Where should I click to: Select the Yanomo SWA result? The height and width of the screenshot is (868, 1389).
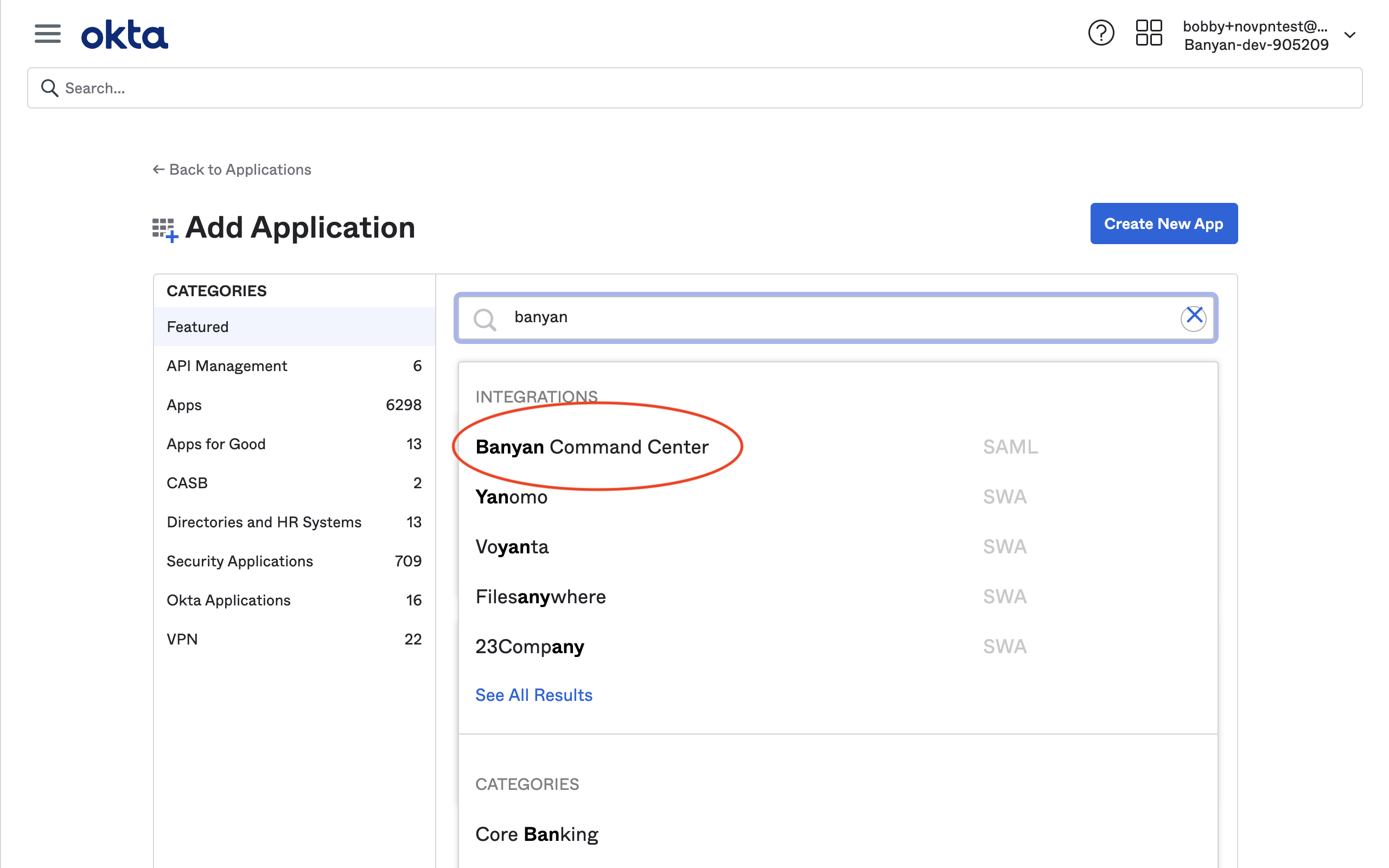click(x=512, y=496)
